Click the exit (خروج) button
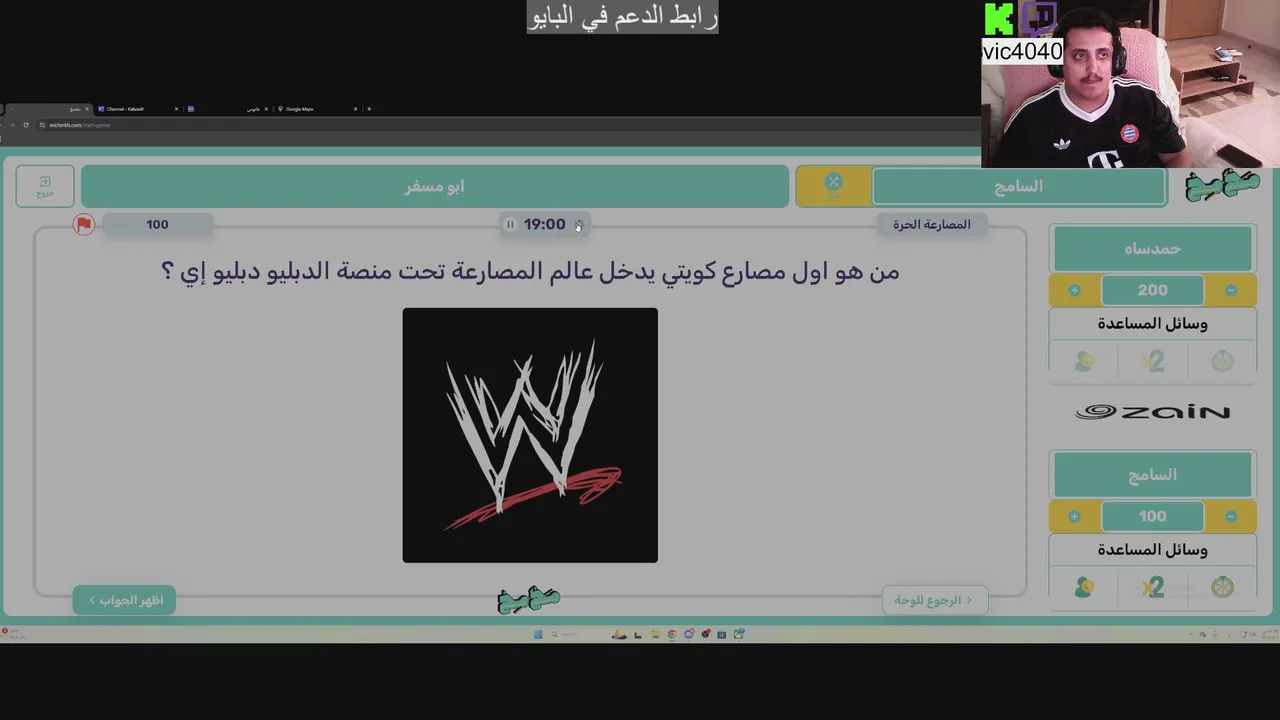The width and height of the screenshot is (1280, 720). [x=45, y=186]
